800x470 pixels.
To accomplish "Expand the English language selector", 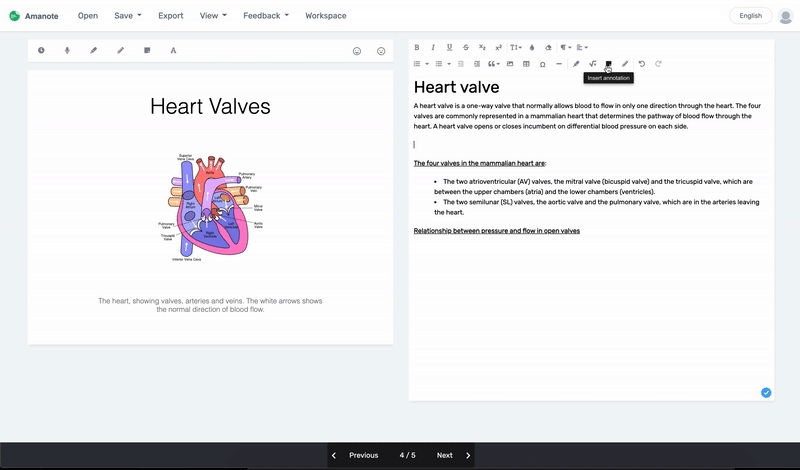I will [751, 16].
